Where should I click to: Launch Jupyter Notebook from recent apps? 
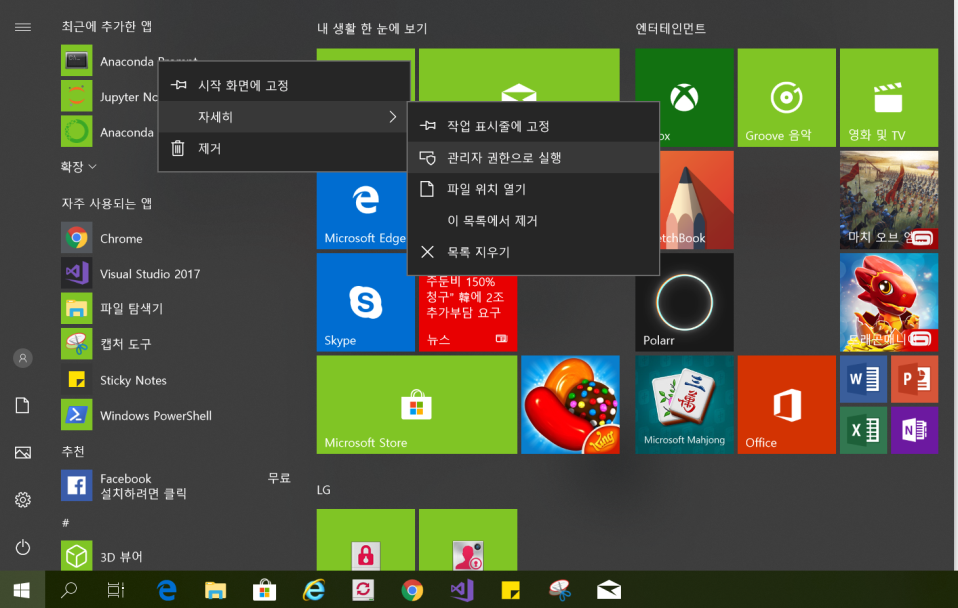tap(76, 96)
